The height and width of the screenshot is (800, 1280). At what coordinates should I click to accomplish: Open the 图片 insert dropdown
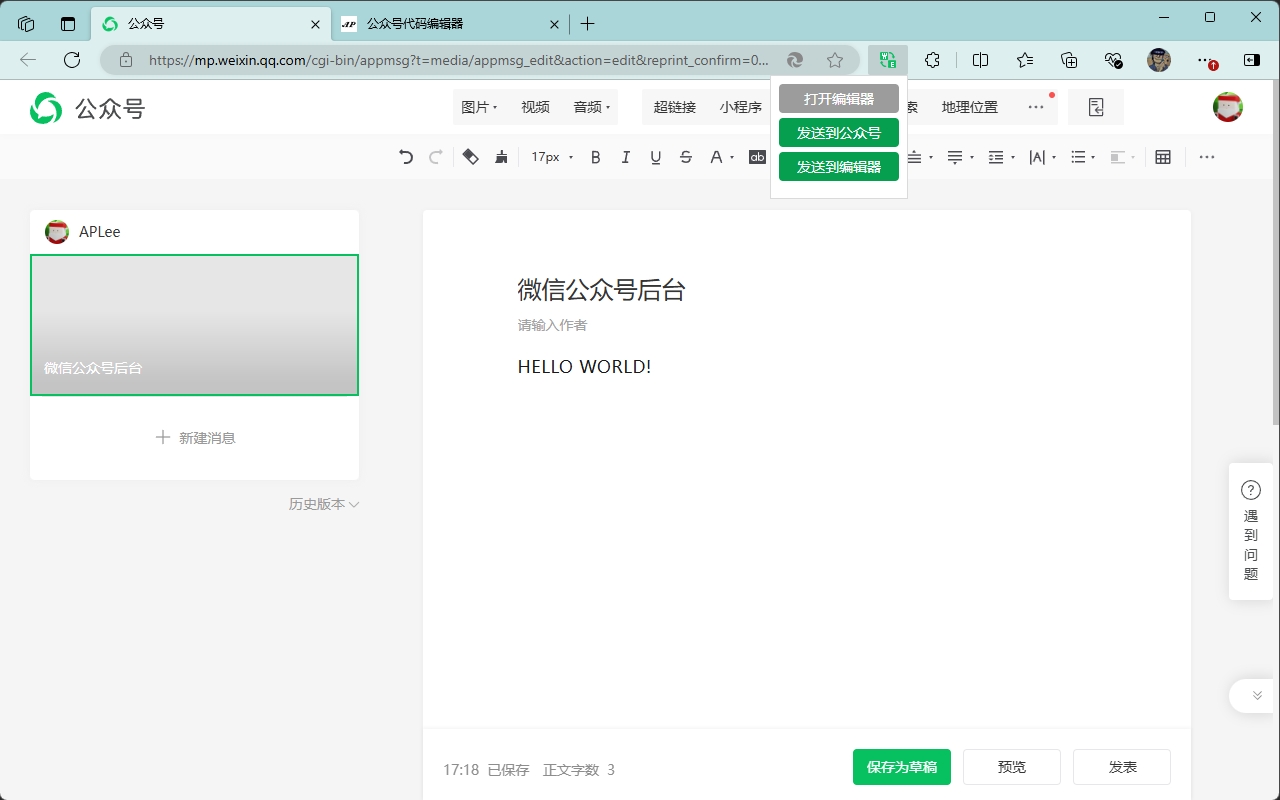[479, 107]
